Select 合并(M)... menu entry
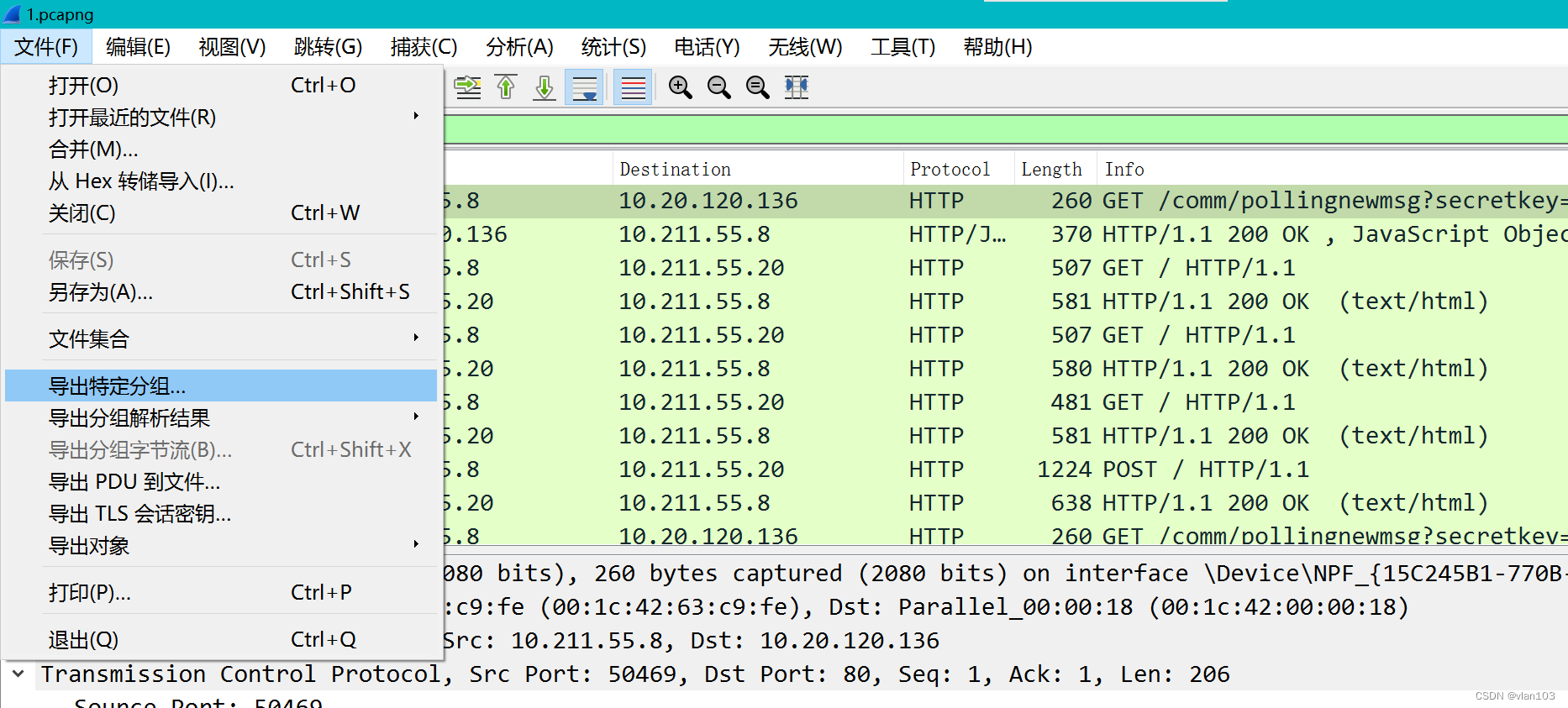Screen dimensions: 1568x708 [x=221, y=149]
